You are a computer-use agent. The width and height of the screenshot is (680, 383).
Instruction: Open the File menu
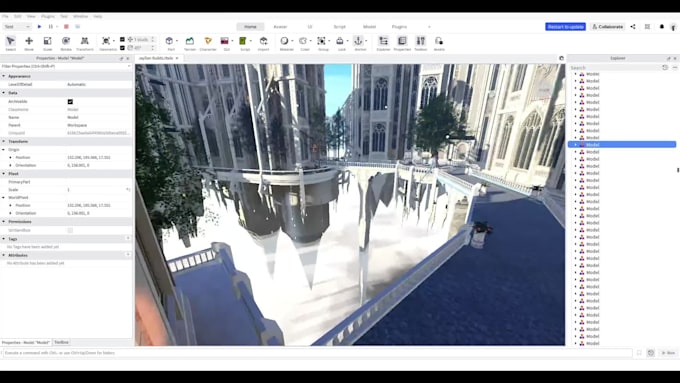5,16
